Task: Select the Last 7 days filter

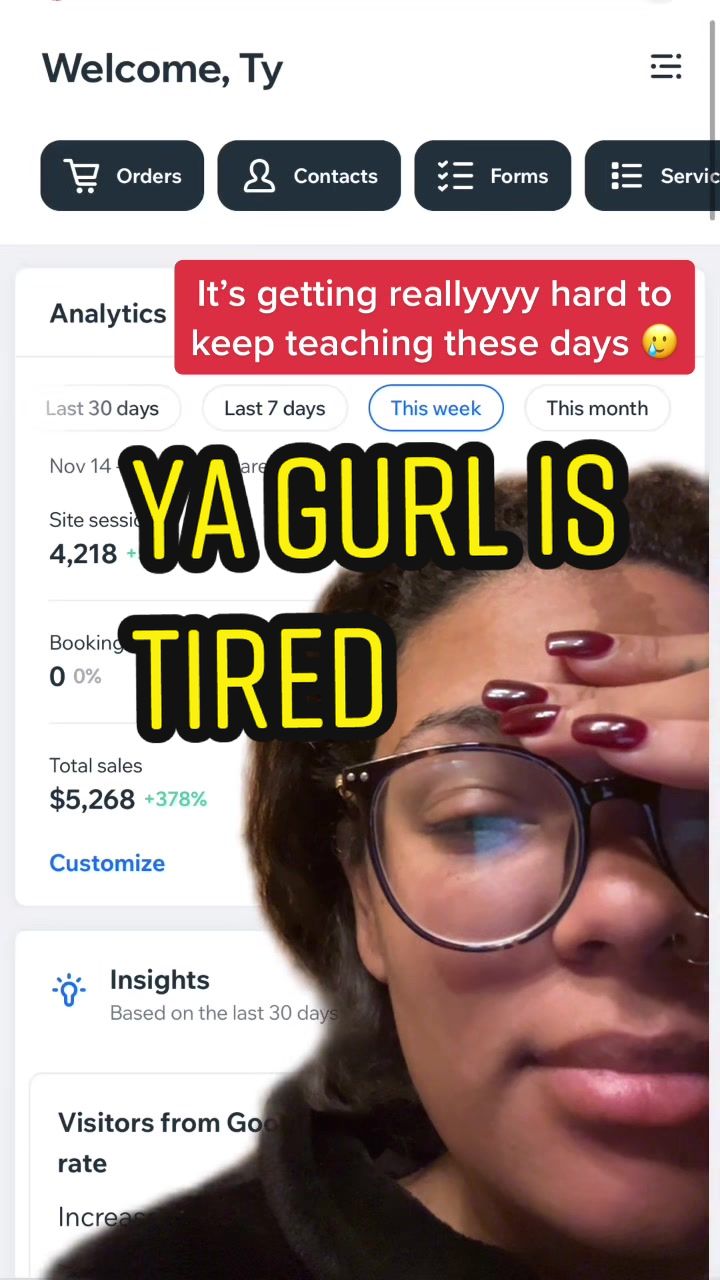Action: click(275, 408)
